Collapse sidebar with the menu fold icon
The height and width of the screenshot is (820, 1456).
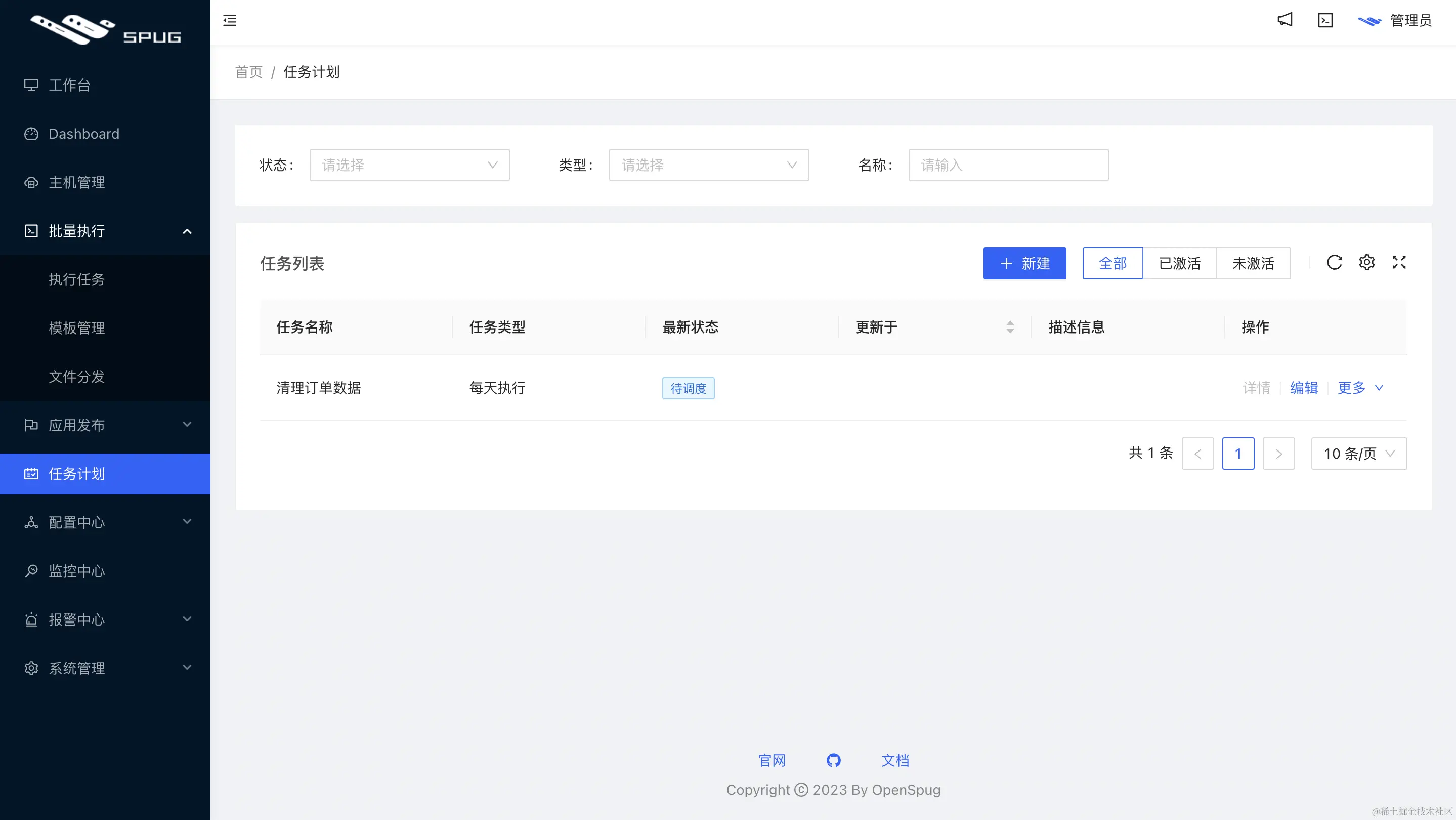(x=230, y=20)
